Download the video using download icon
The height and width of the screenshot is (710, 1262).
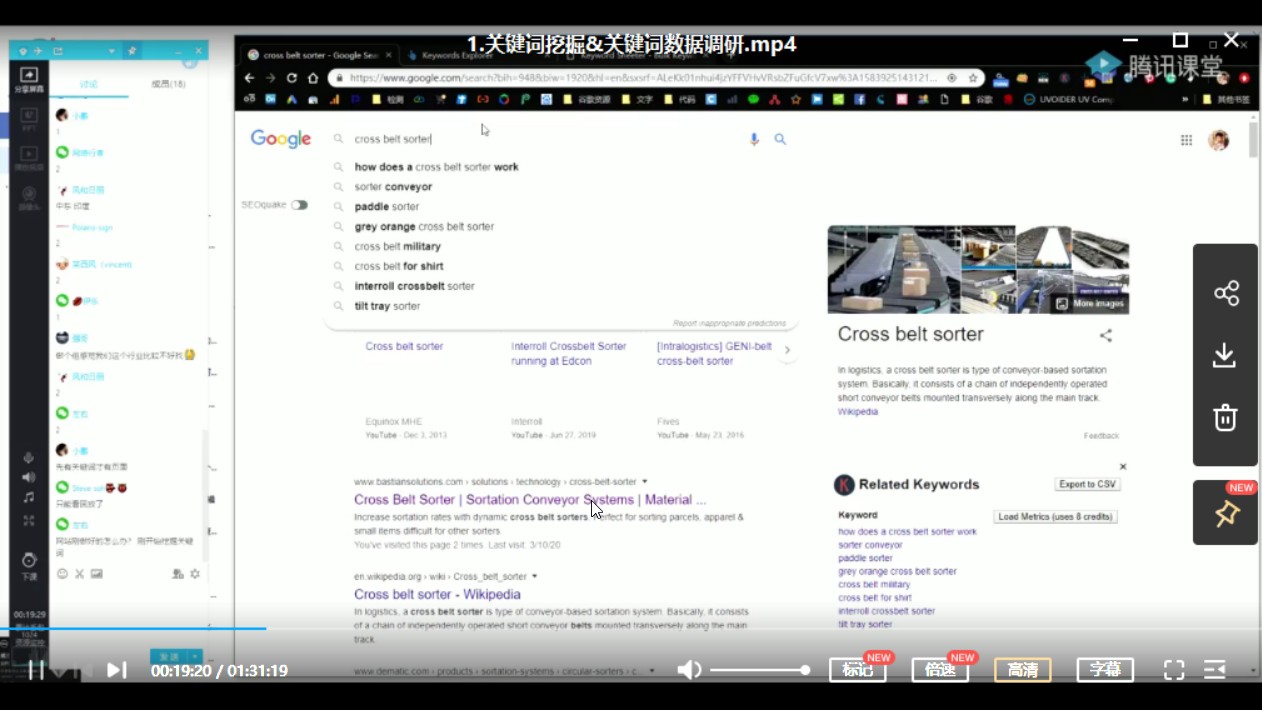pos(1225,355)
